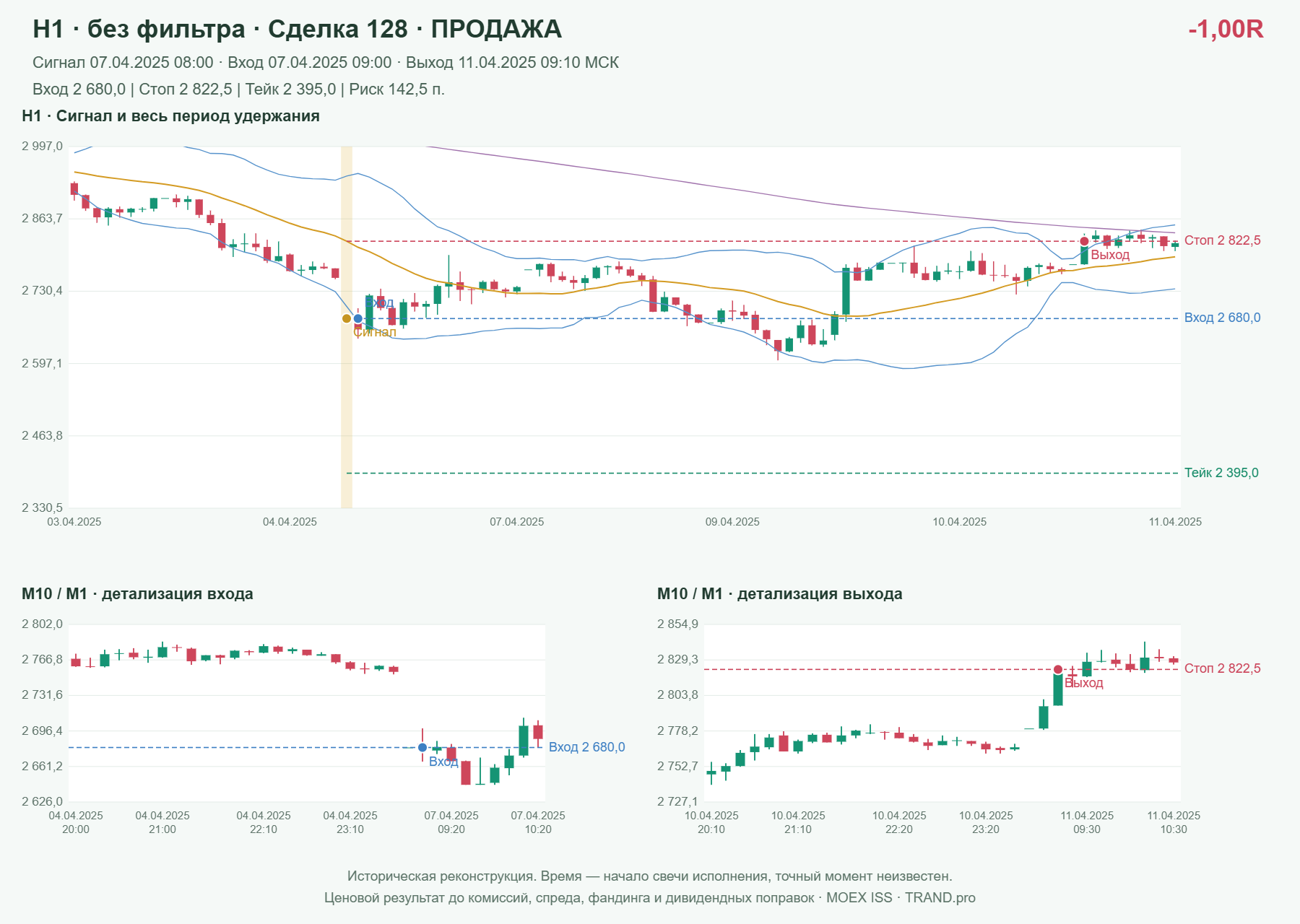The image size is (1300, 924).
Task: Click the title 'H1 · без фильтра · Сделка 128 · ПРОДАЖА'
Action: [x=297, y=29]
